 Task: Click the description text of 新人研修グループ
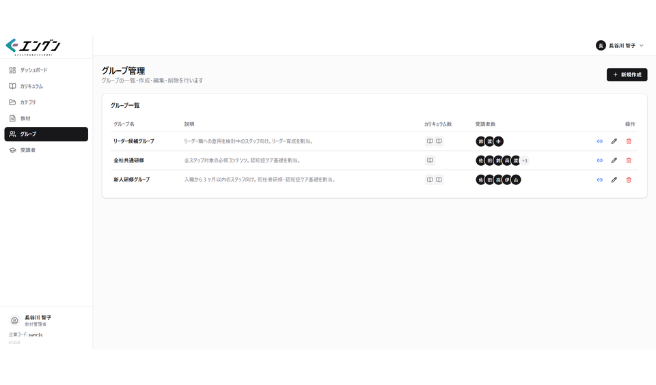tap(259, 180)
